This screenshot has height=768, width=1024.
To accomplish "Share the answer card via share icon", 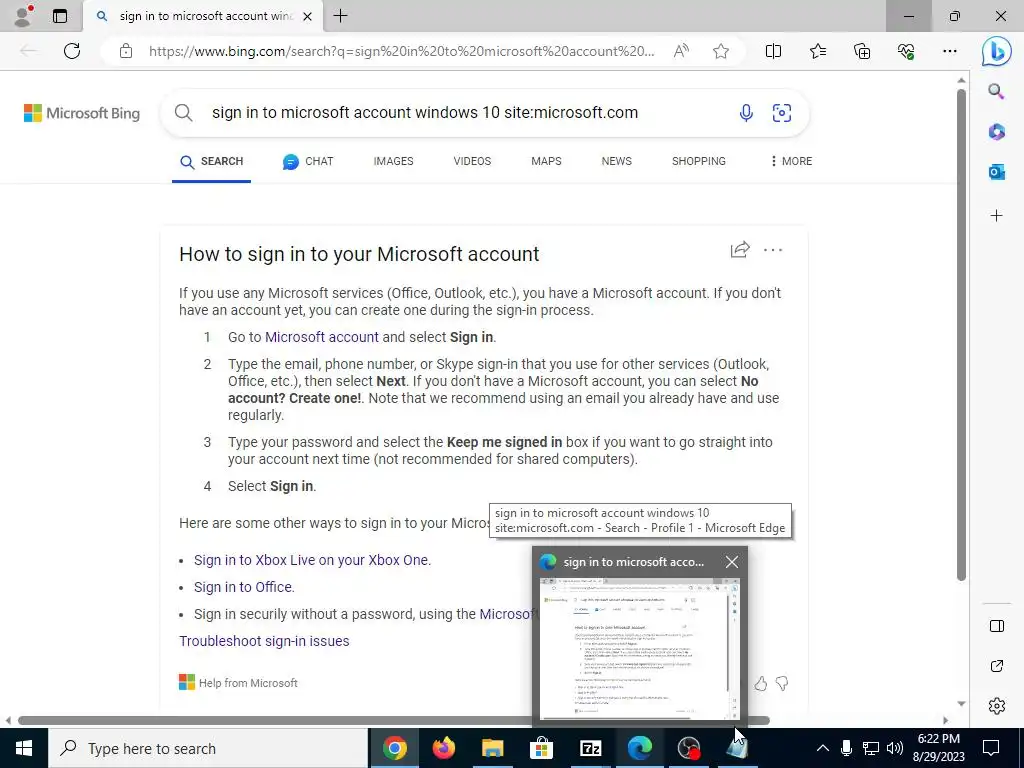I will (x=740, y=250).
